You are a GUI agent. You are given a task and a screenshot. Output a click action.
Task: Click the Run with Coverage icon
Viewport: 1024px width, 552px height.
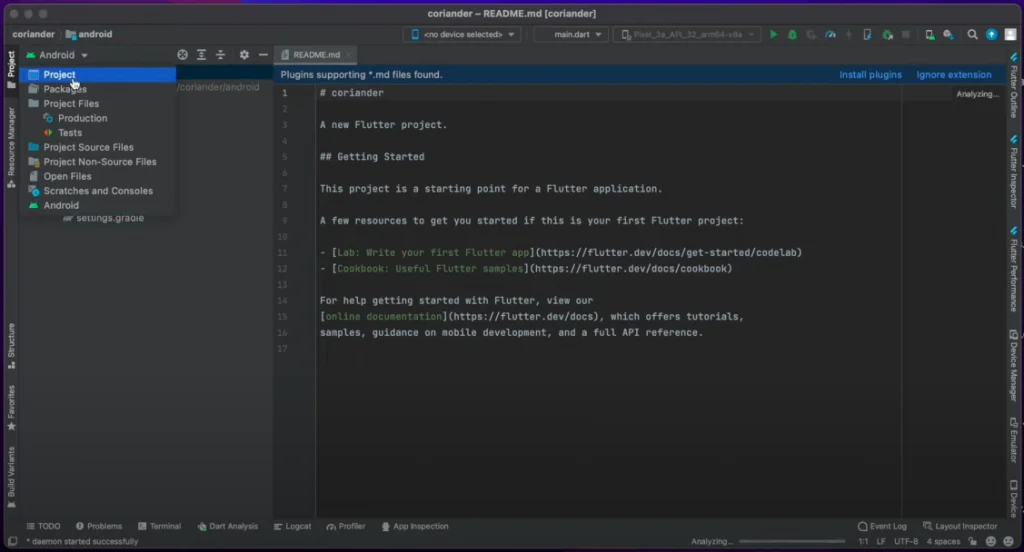pyautogui.click(x=811, y=35)
